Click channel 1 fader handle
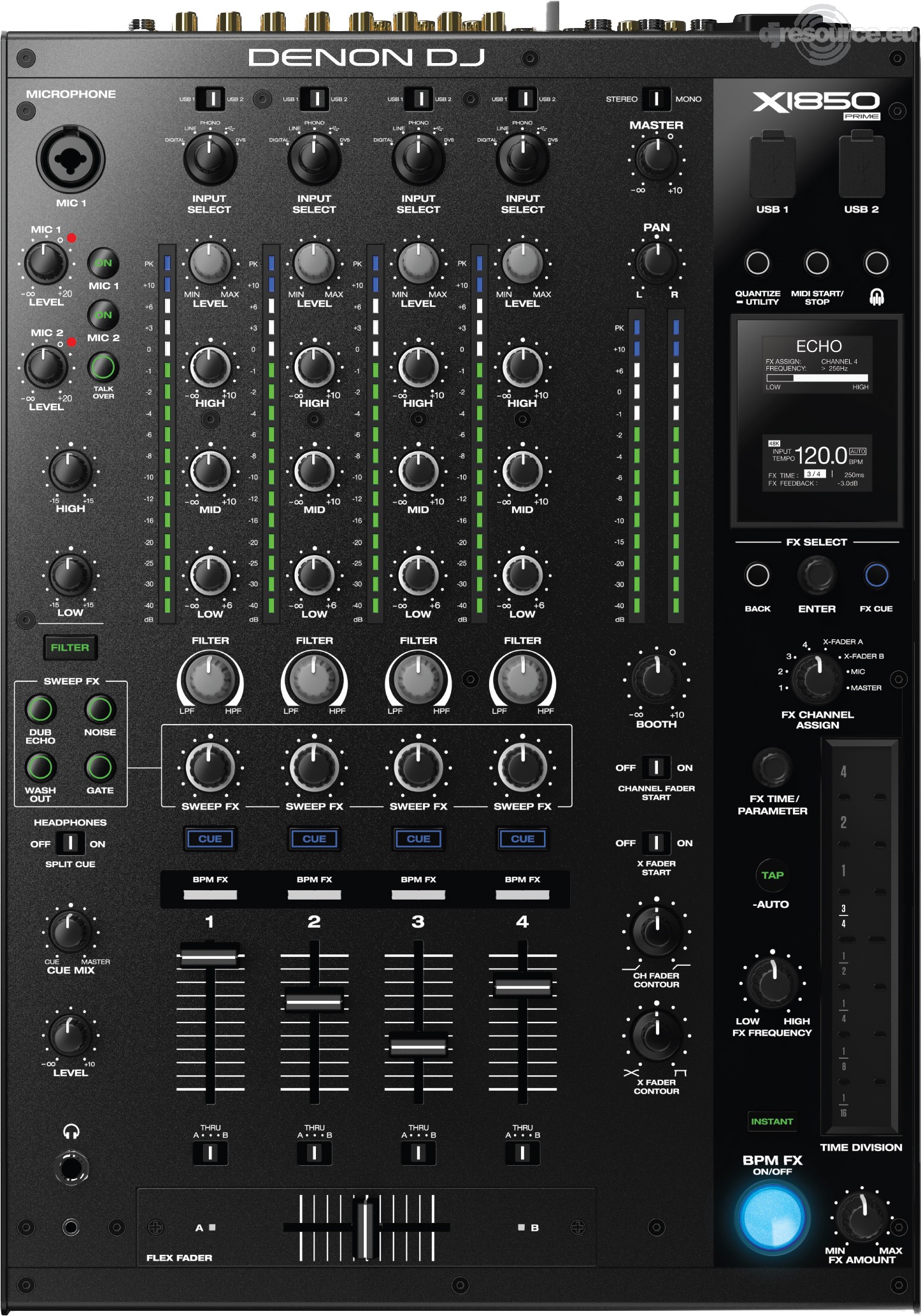This screenshot has height=1316, width=921. tap(210, 955)
